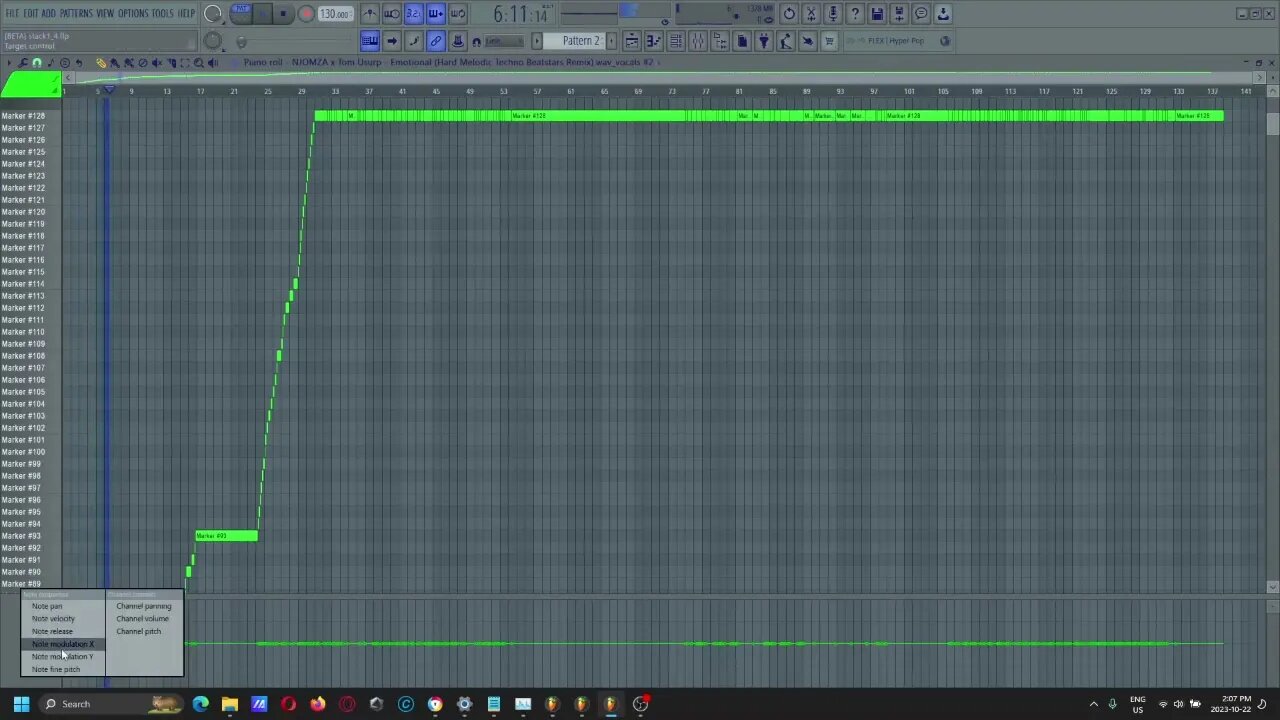This screenshot has width=1280, height=720.
Task: Select piano roll mute tool
Action: tap(157, 63)
